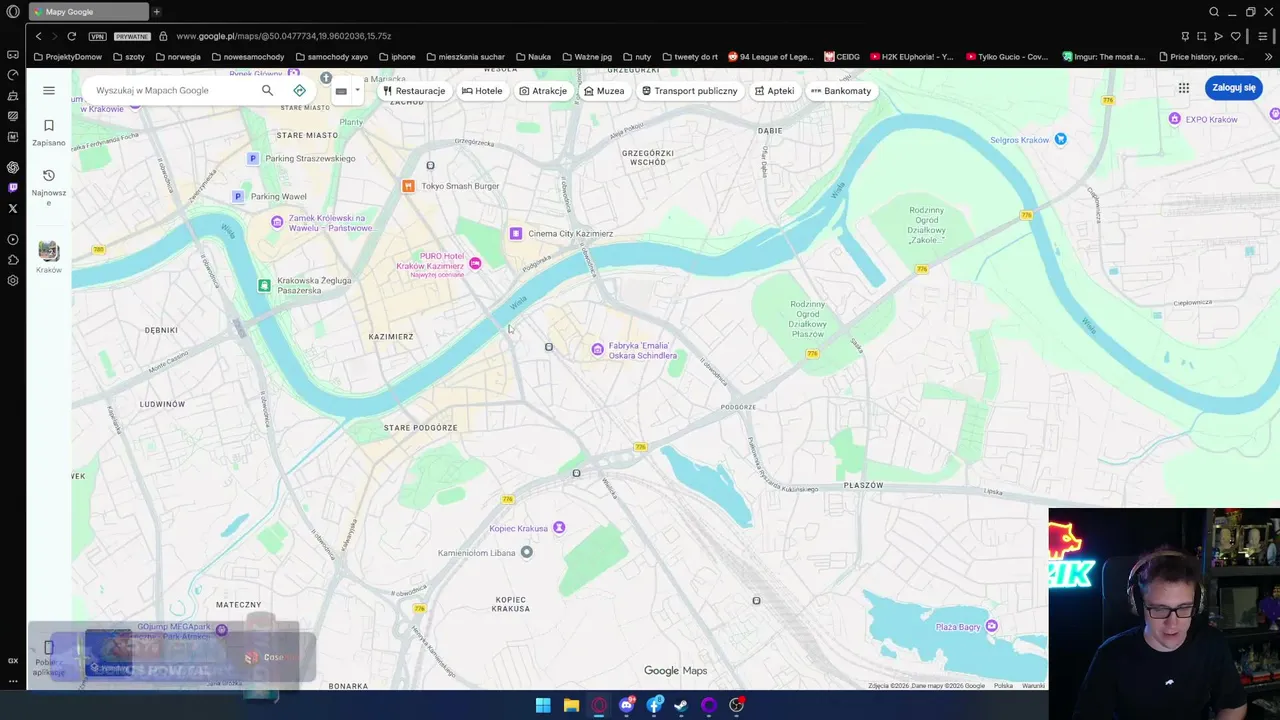Open Steam from the taskbar
1280x720 pixels.
[681, 705]
